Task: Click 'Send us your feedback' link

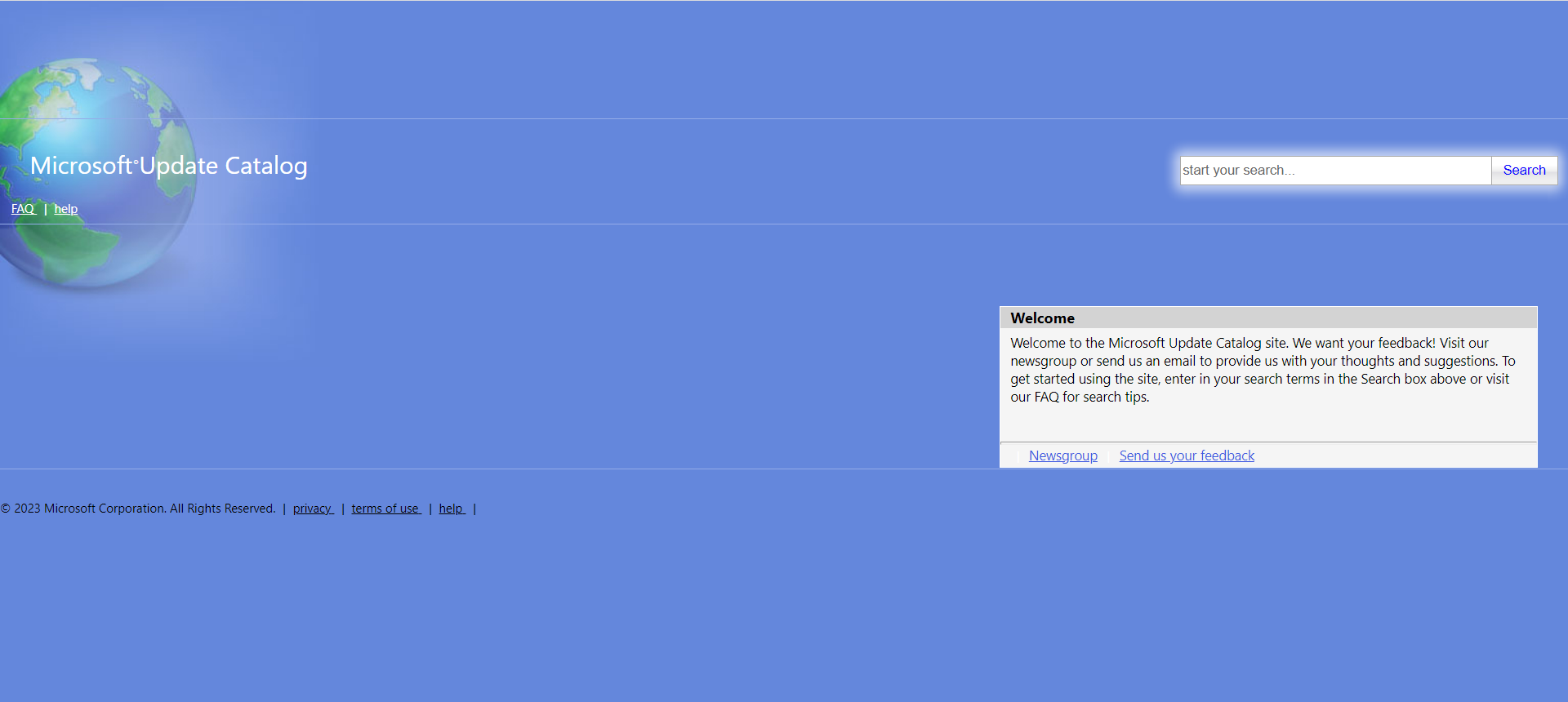Action: (x=1187, y=455)
